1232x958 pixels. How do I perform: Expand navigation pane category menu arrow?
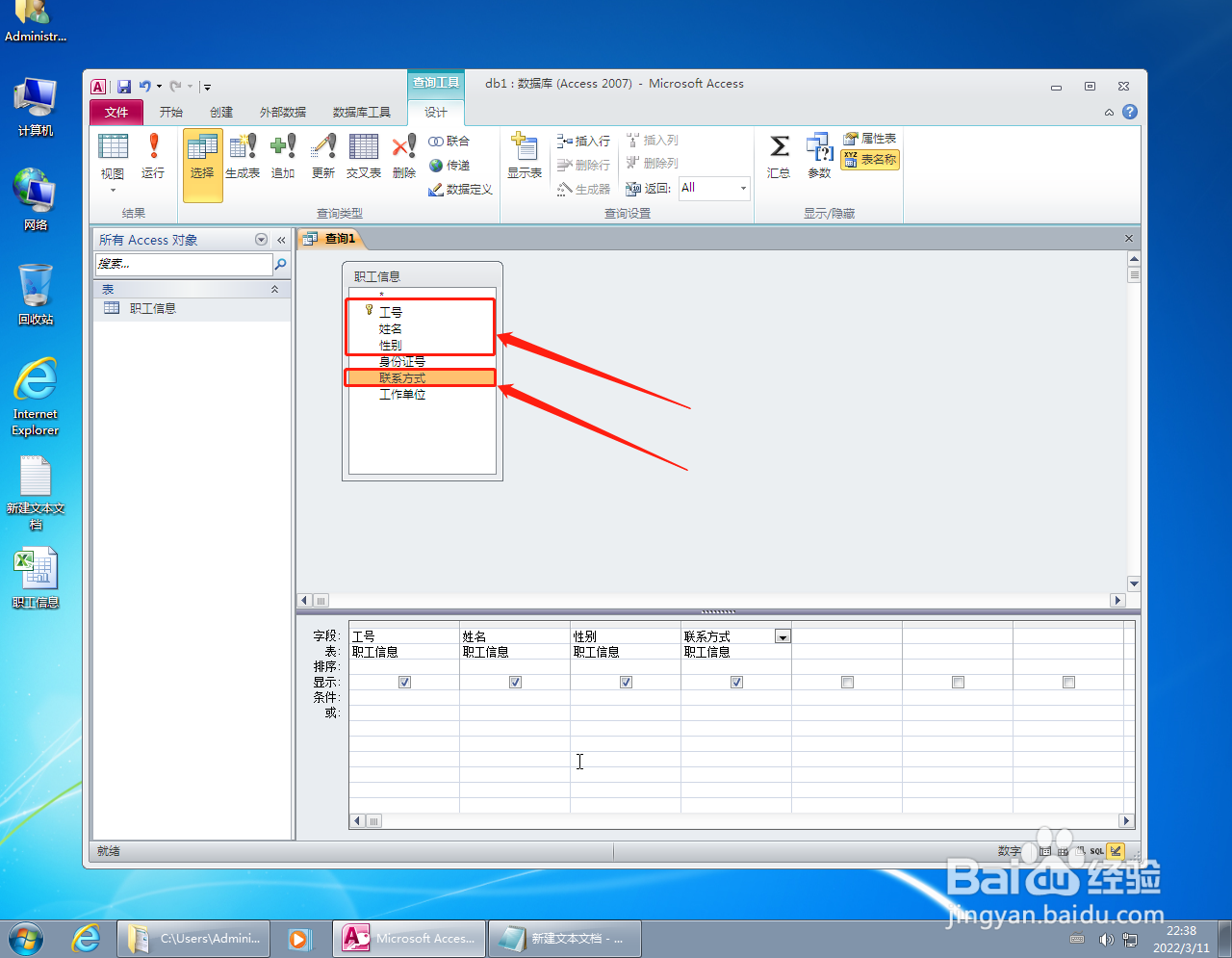pyautogui.click(x=261, y=240)
